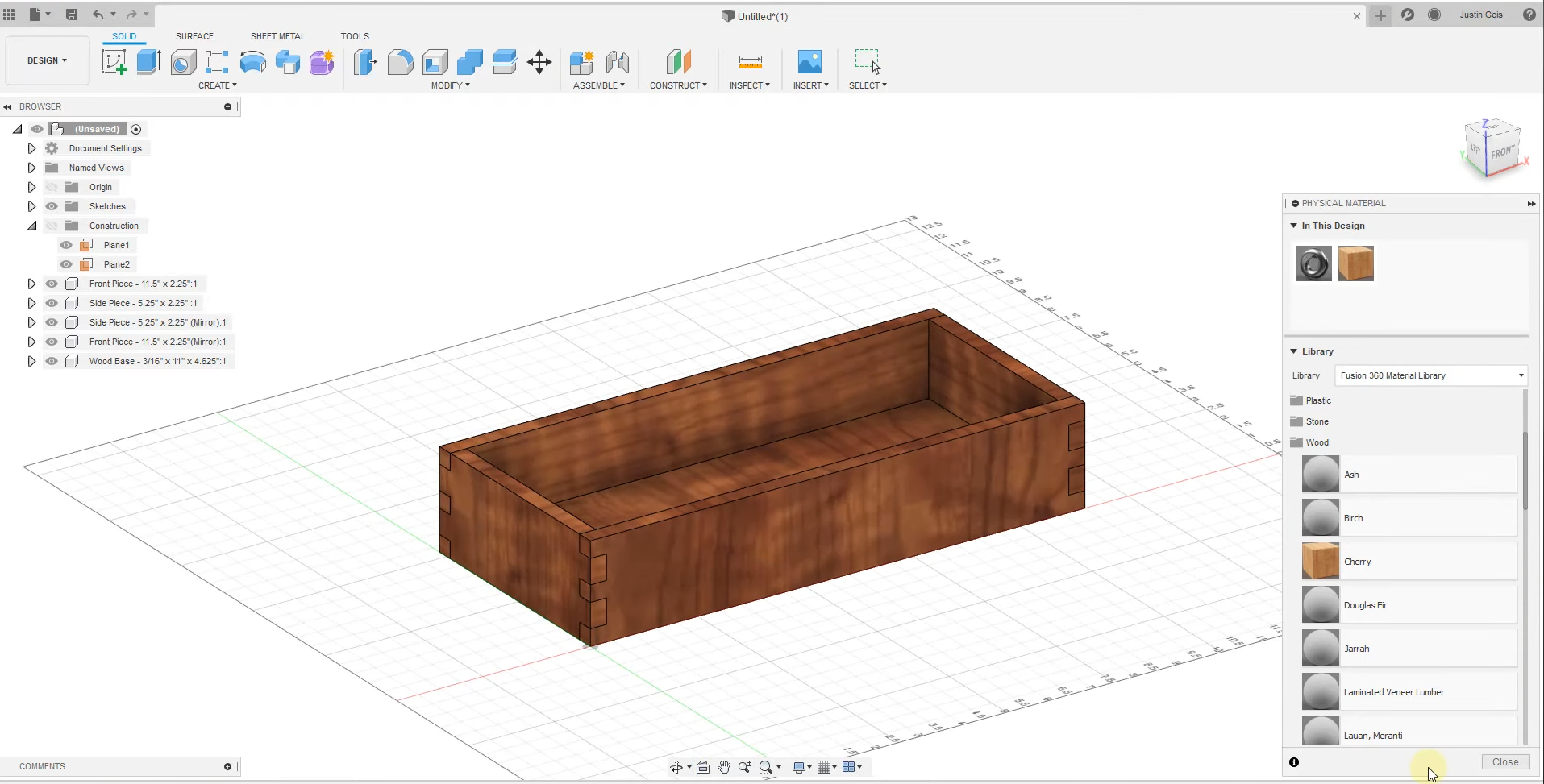This screenshot has width=1544, height=784.
Task: Toggle visibility of Plane1
Action: coord(65,244)
